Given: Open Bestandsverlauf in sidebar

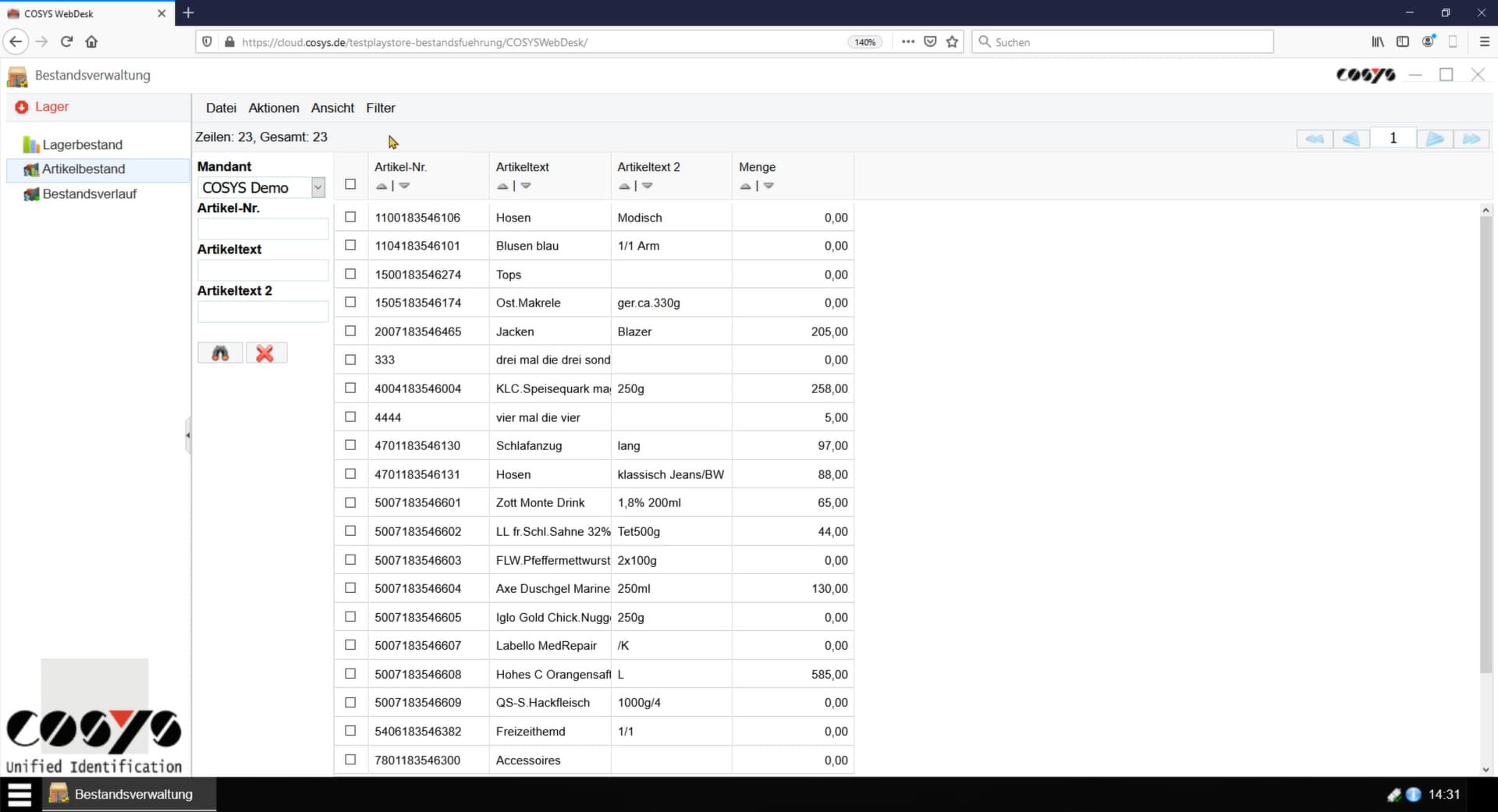Looking at the screenshot, I should point(90,193).
